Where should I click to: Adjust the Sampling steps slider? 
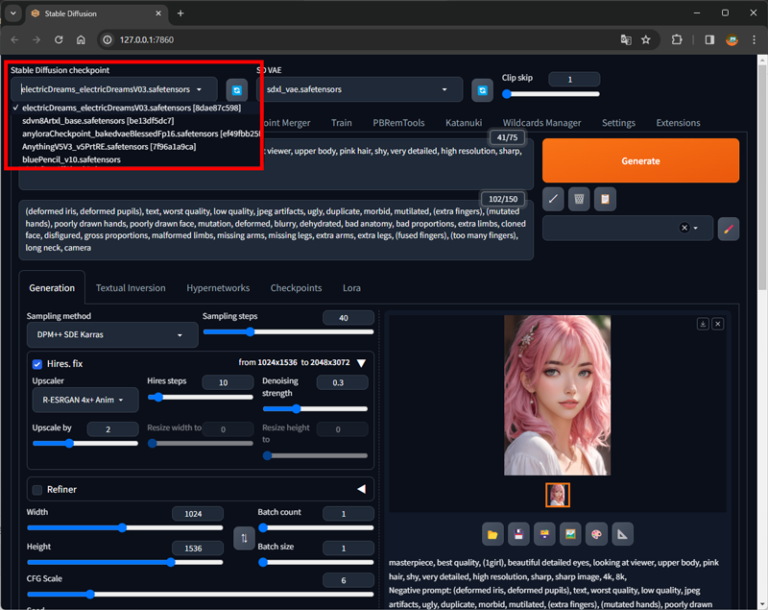pyautogui.click(x=288, y=332)
